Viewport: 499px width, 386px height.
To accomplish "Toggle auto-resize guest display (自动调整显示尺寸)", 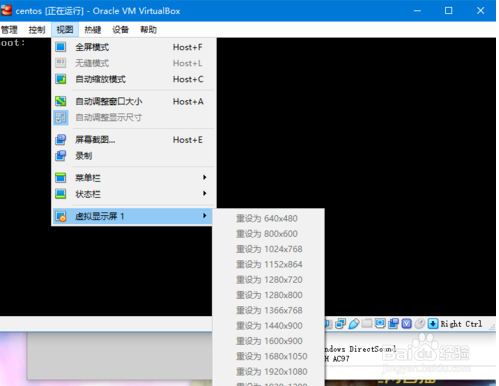I will tap(134, 117).
